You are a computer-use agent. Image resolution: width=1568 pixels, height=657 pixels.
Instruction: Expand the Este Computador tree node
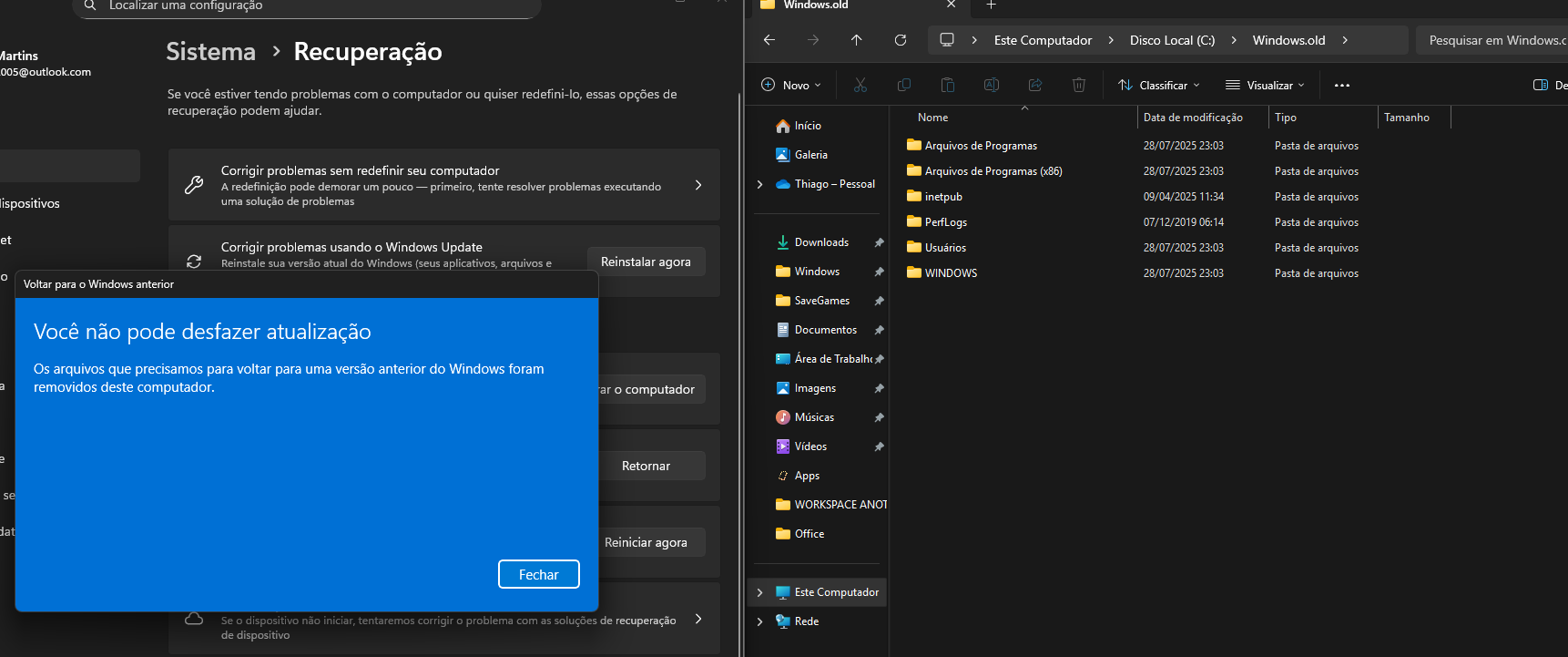[x=759, y=592]
